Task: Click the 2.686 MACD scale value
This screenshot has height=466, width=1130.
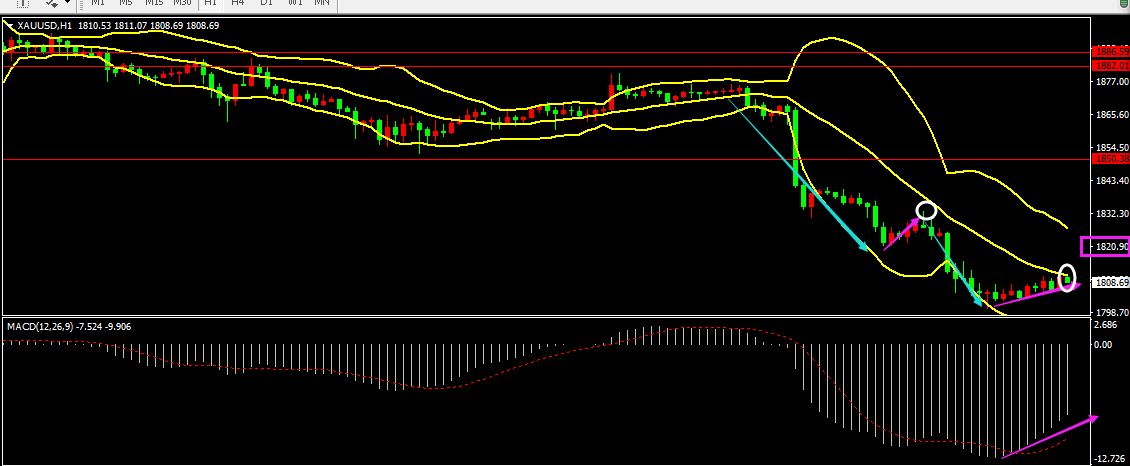Action: [x=1105, y=325]
